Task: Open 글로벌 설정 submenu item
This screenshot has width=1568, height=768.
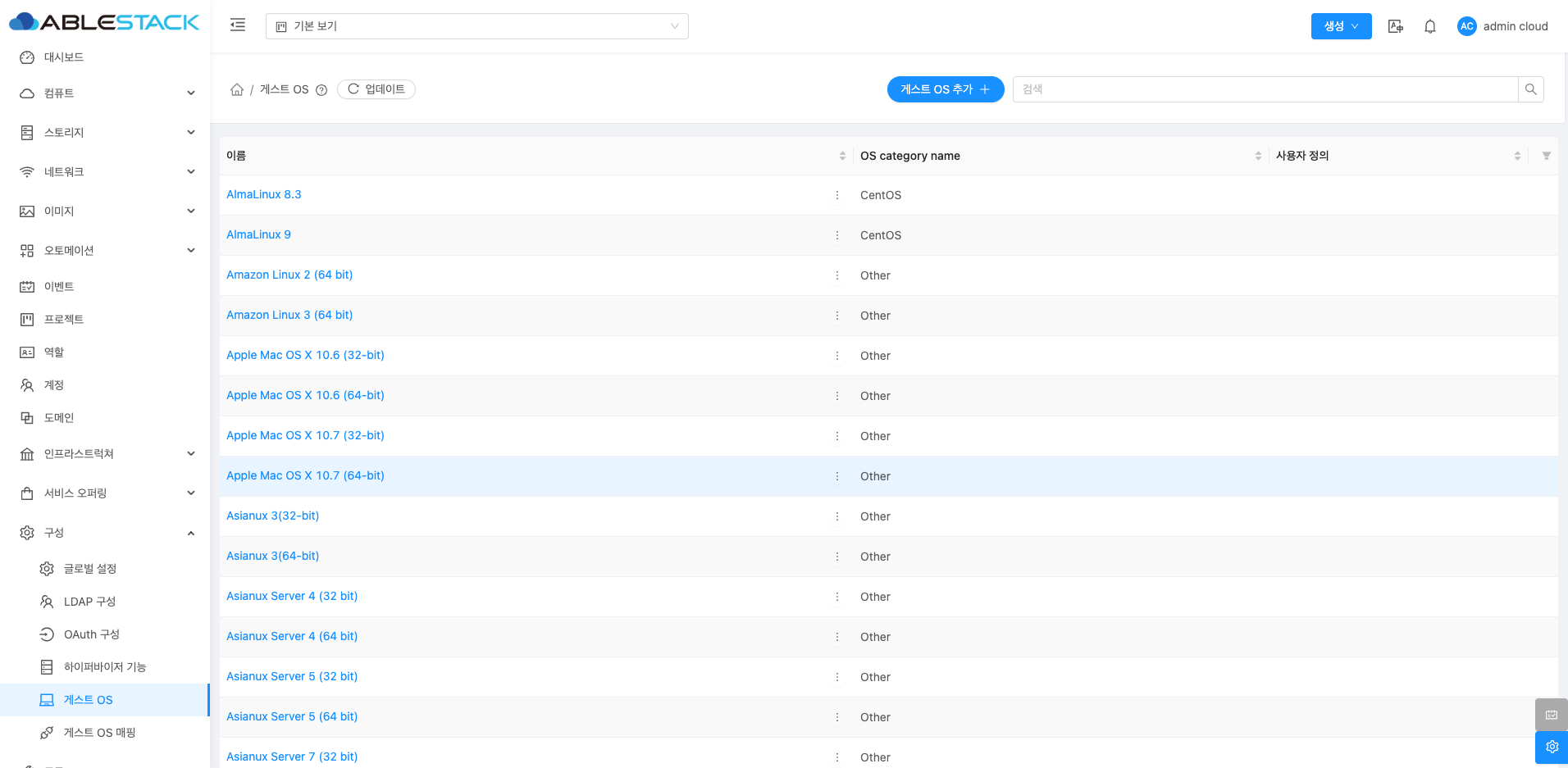Action: point(105,569)
